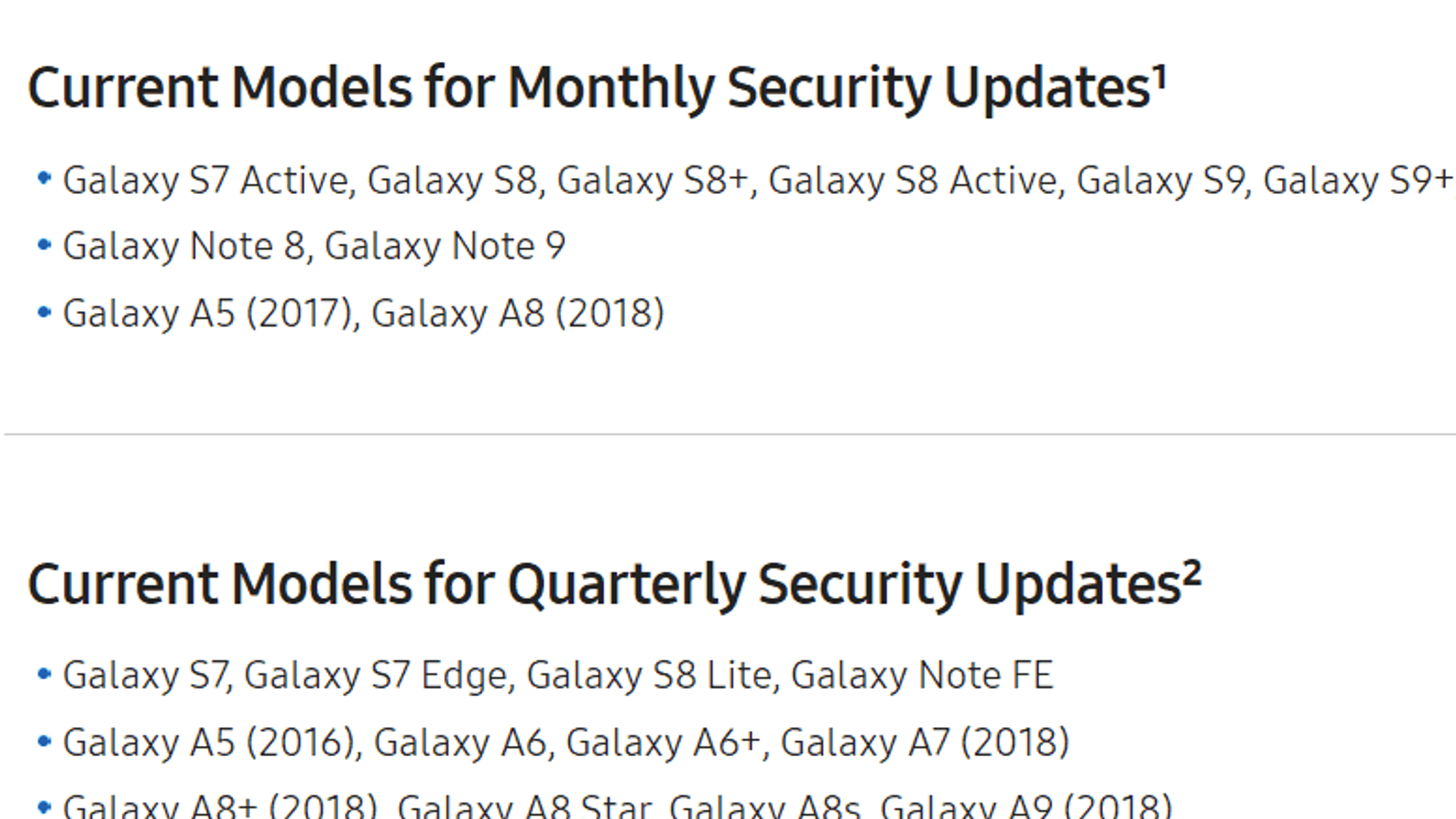The height and width of the screenshot is (819, 1456).
Task: Click the horizontal divider line between sections
Action: (728, 434)
